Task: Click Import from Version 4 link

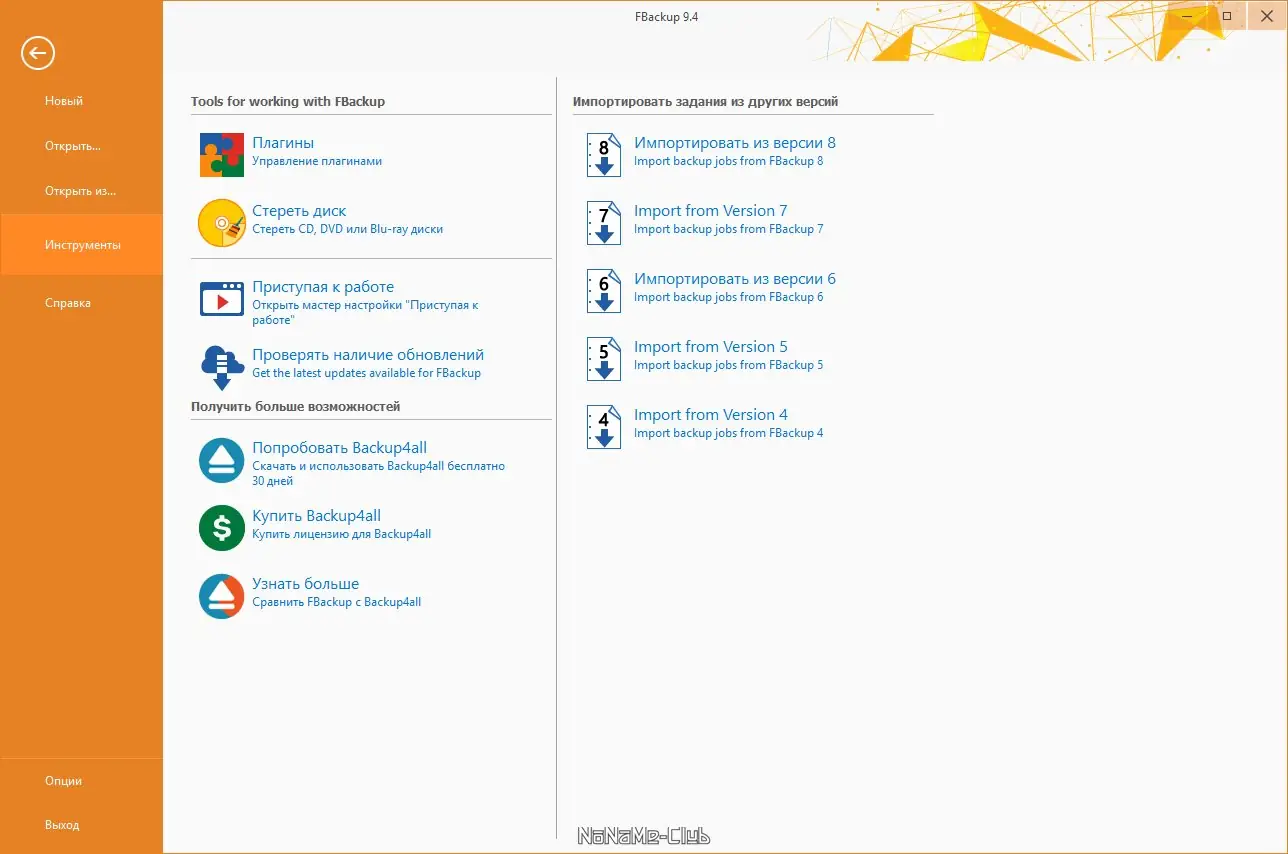Action: [711, 415]
